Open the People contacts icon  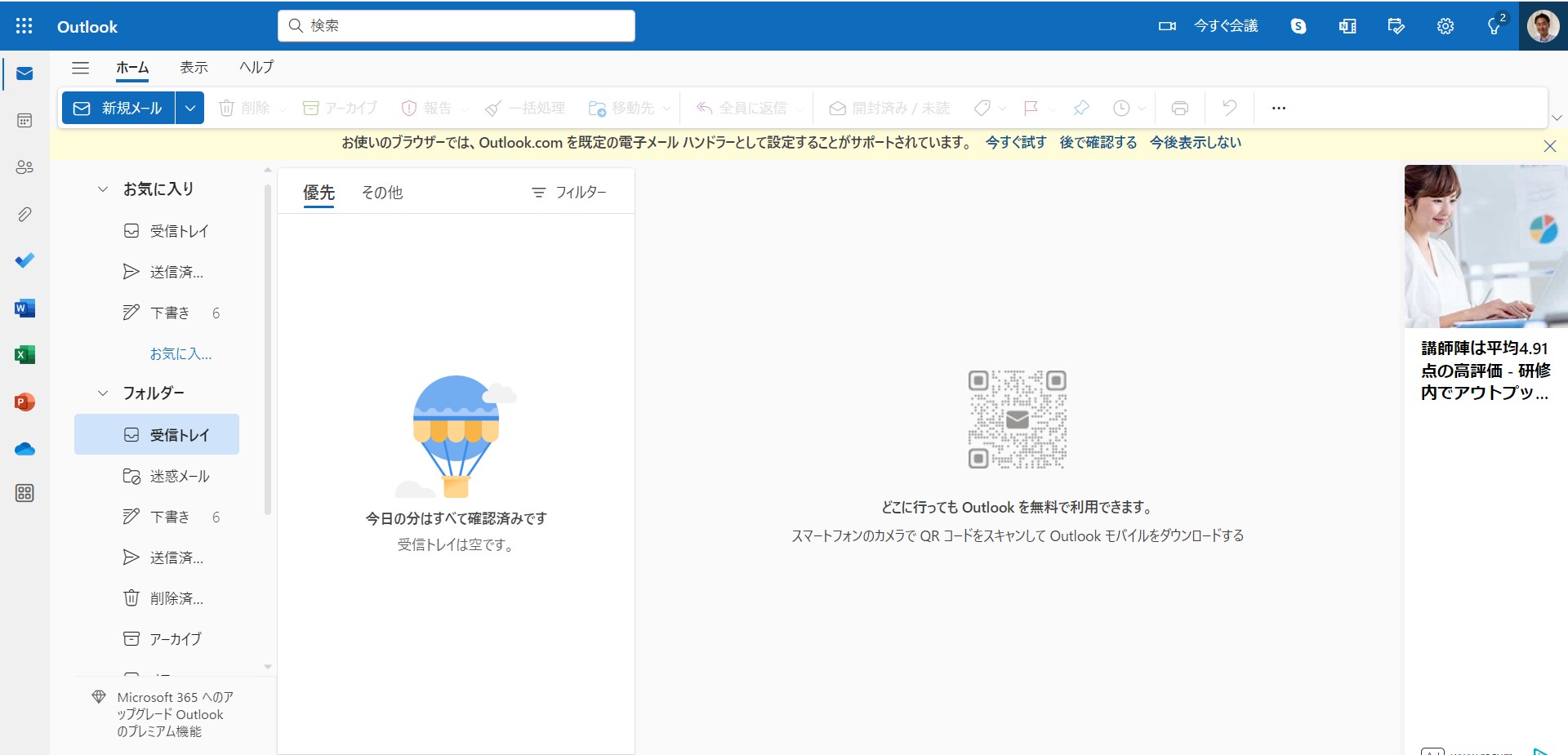tap(24, 167)
